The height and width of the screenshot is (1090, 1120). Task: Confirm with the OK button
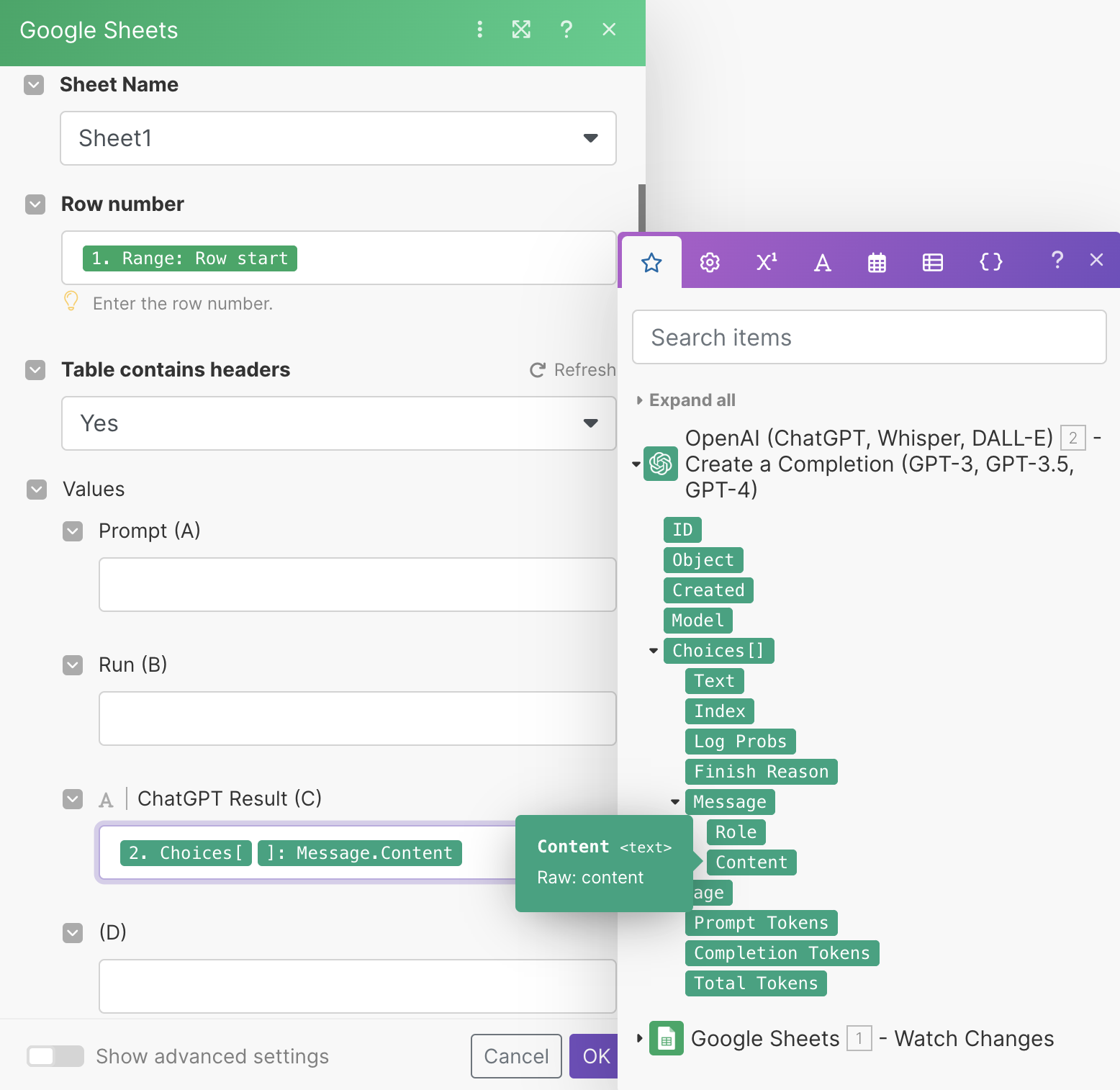[594, 1056]
